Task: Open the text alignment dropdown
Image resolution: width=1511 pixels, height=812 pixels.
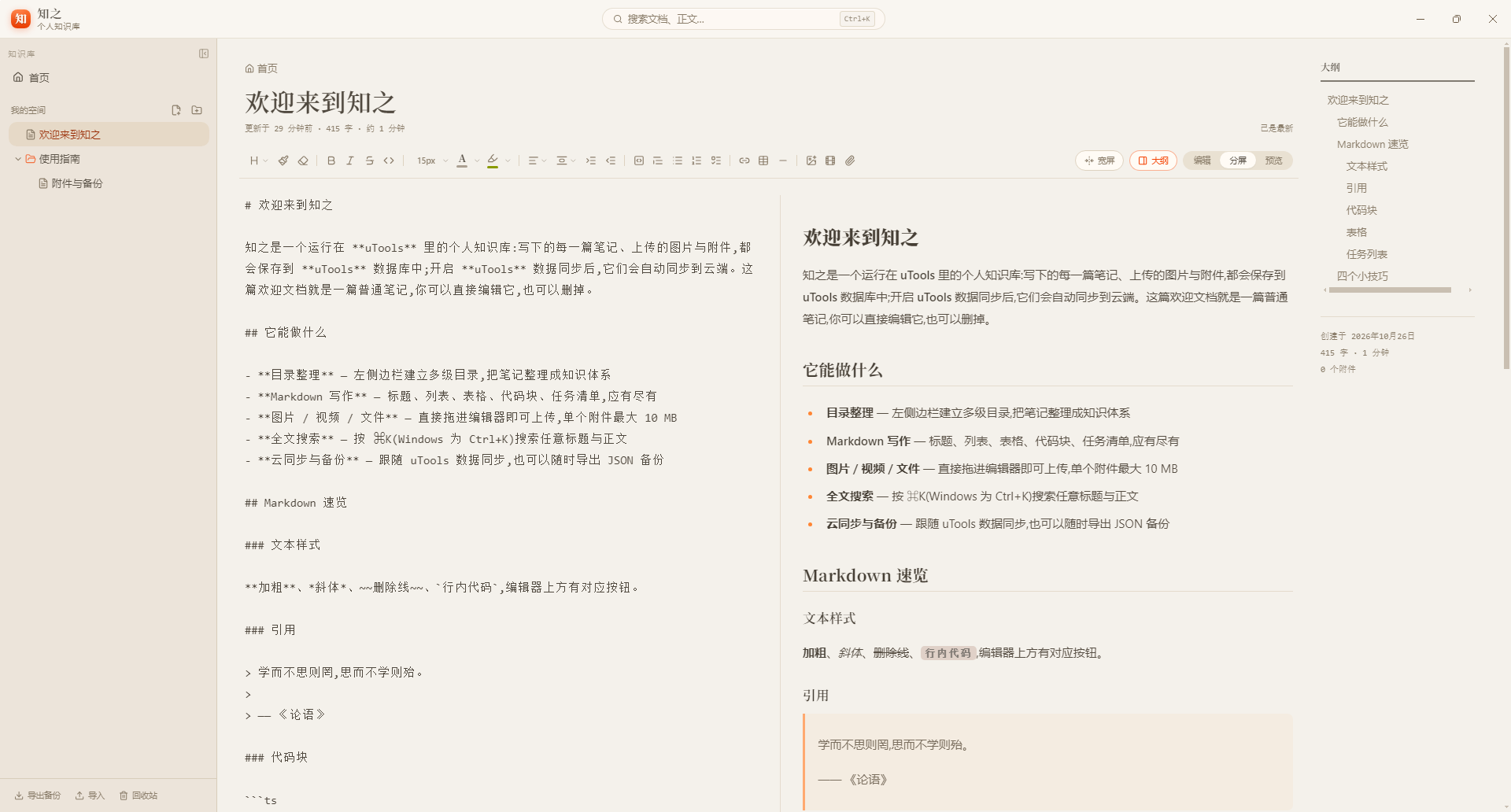Action: 538,161
